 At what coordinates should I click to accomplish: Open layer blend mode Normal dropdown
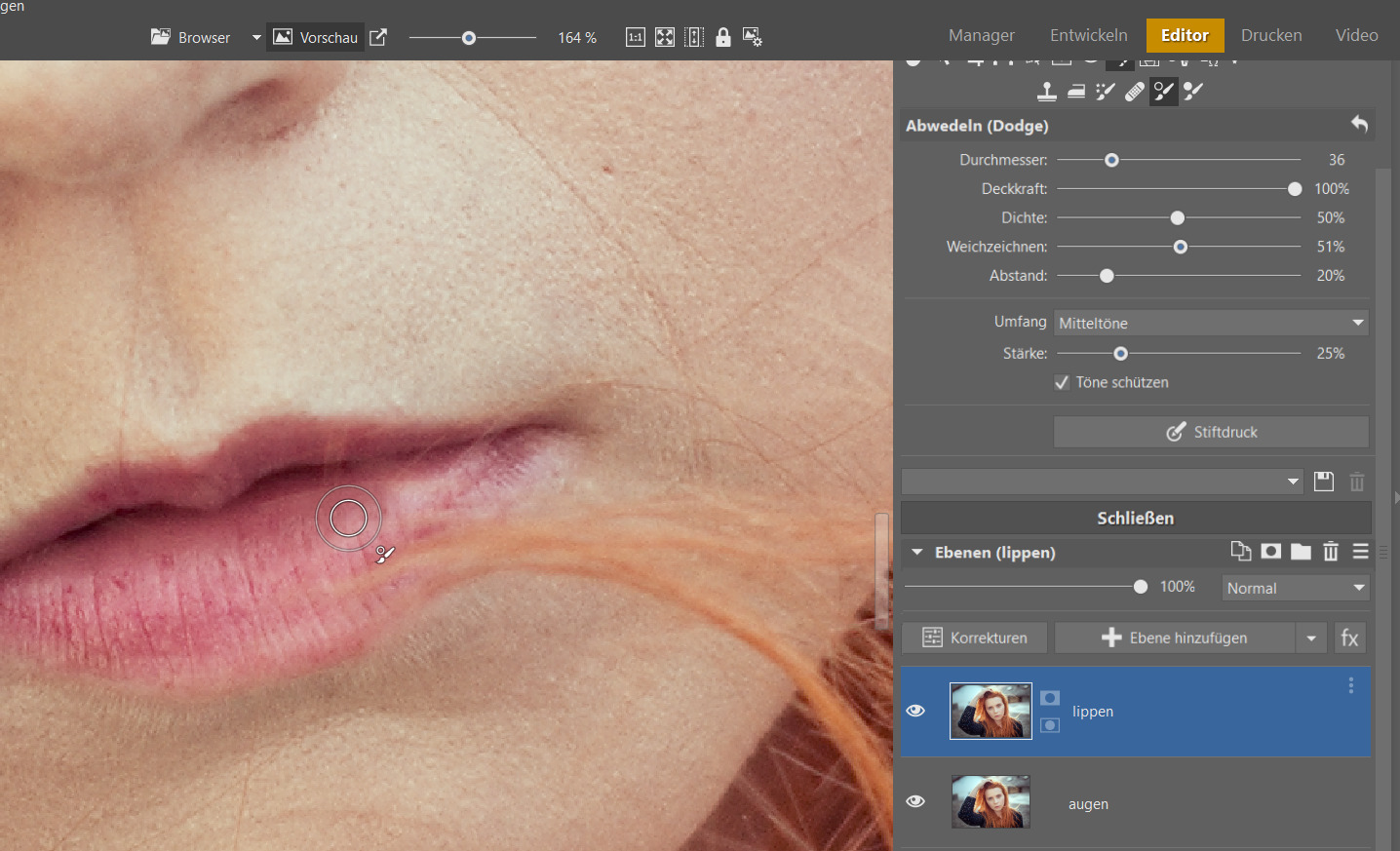click(1296, 588)
